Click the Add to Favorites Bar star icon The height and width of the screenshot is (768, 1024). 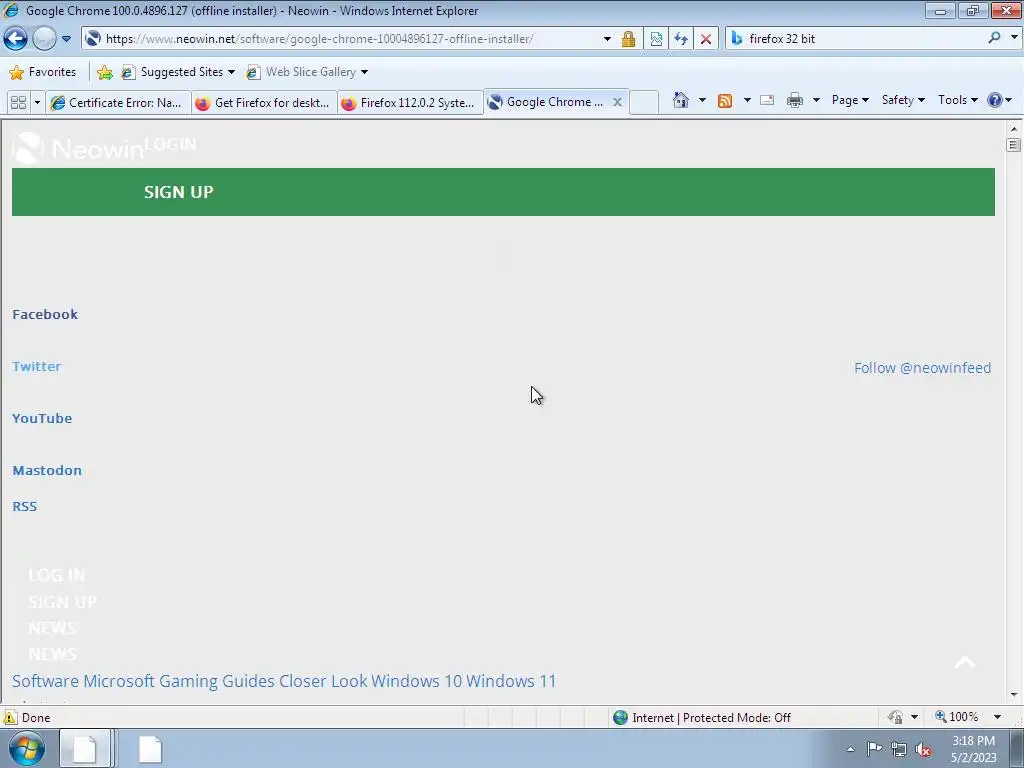(104, 72)
